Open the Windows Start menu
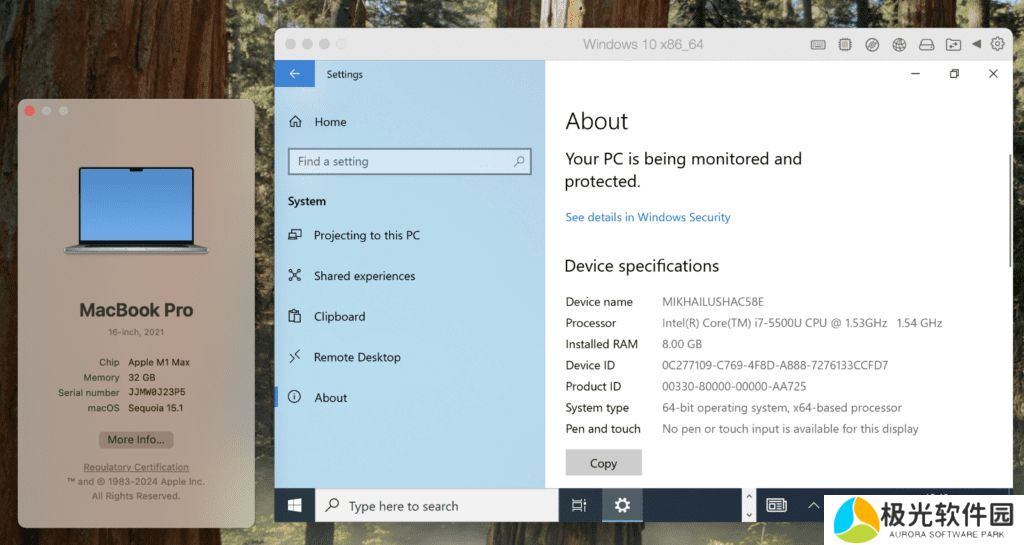This screenshot has height=545, width=1024. click(x=295, y=506)
